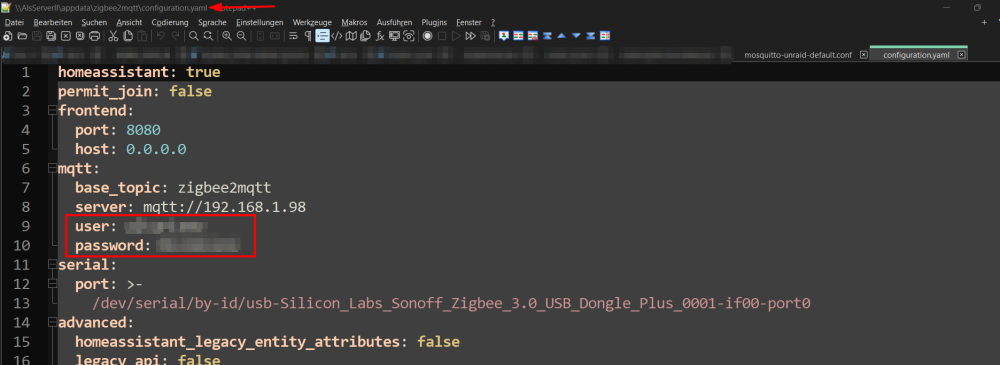This screenshot has height=365, width=1000.
Task: Jump to first difference compare icon
Action: (547, 36)
